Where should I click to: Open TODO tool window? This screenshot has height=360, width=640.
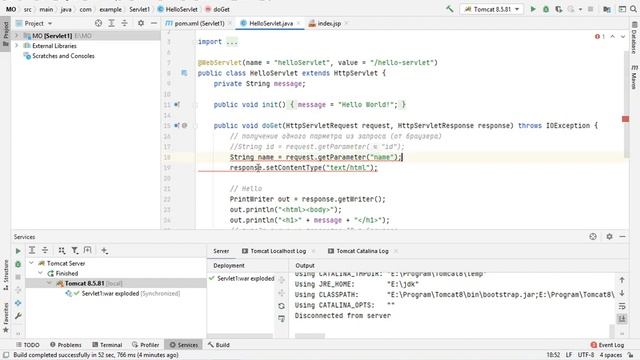click(x=28, y=345)
